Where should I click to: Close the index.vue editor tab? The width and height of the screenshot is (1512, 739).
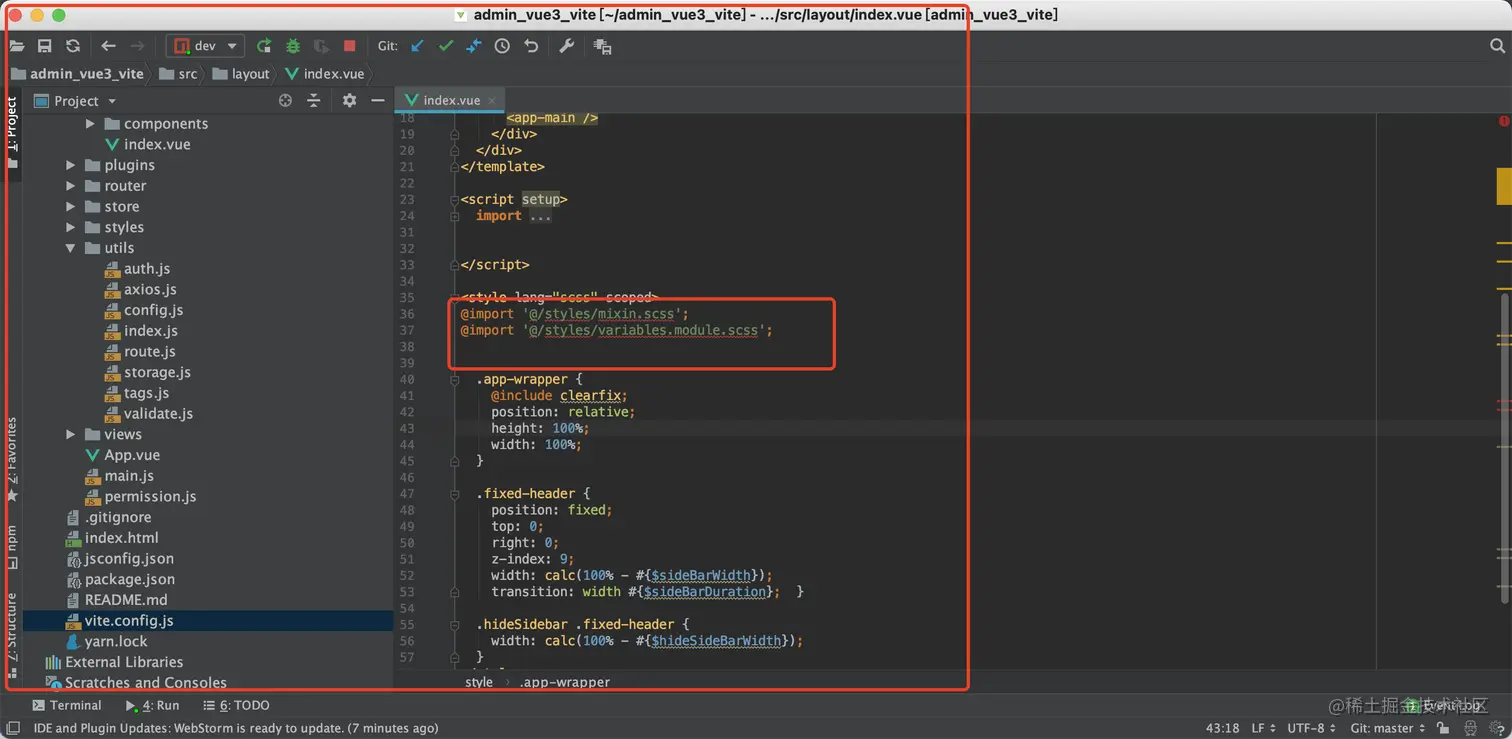[493, 100]
